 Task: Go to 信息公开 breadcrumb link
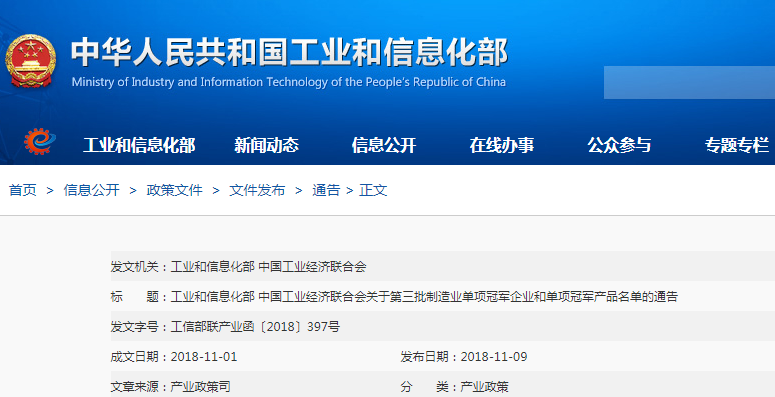coord(91,190)
